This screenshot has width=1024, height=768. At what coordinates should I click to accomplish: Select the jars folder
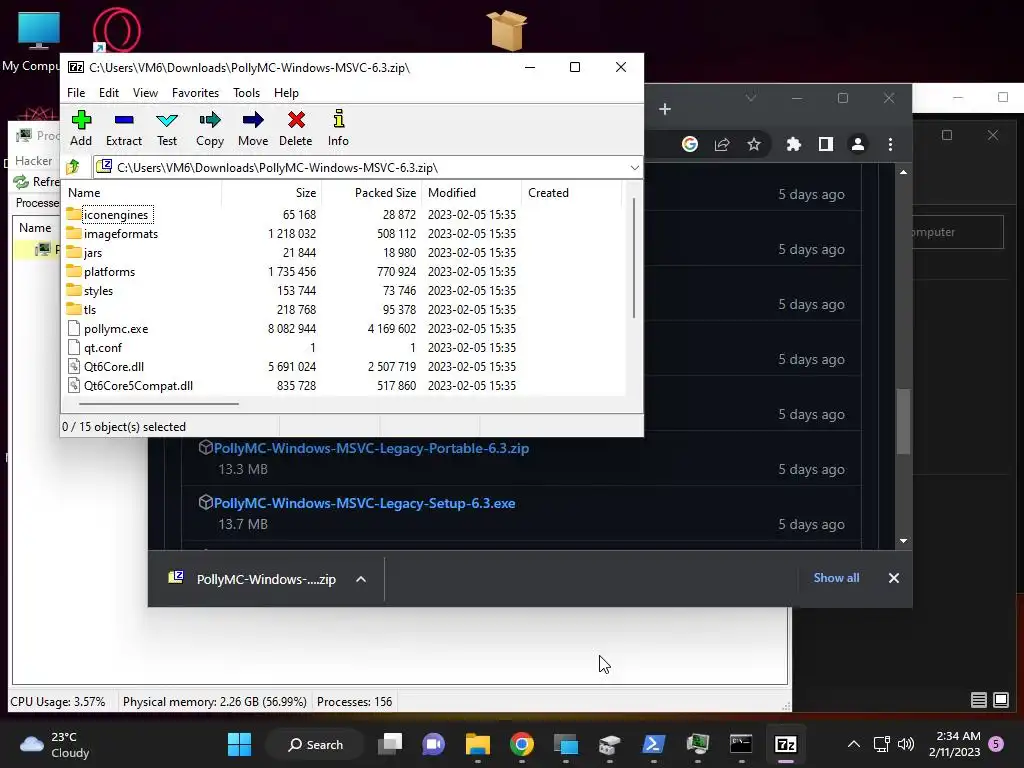[x=93, y=253]
